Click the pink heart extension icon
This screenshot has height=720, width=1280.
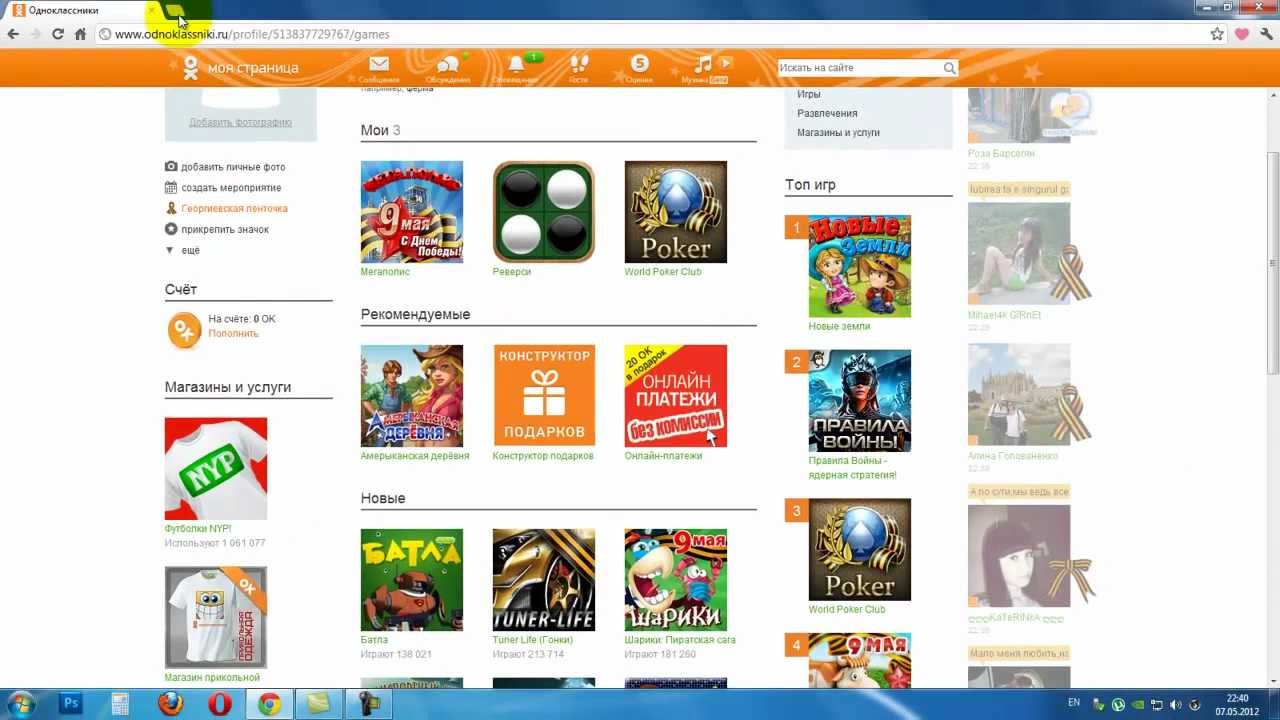pos(1242,34)
